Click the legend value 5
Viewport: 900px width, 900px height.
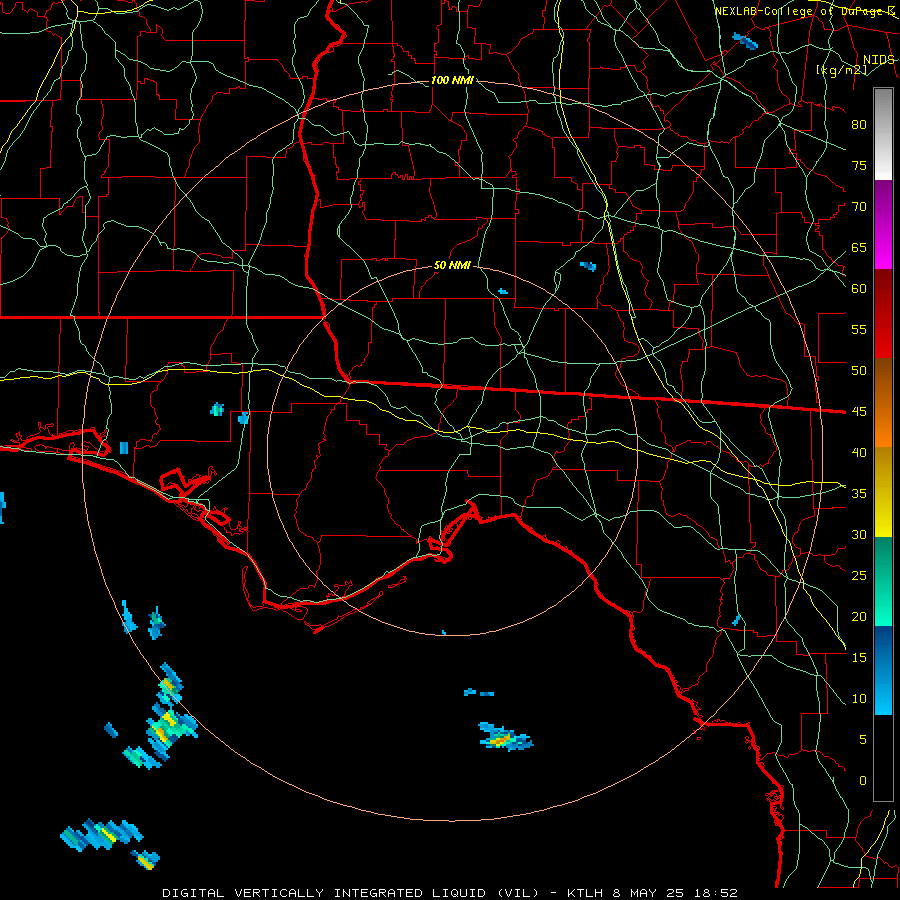point(863,739)
